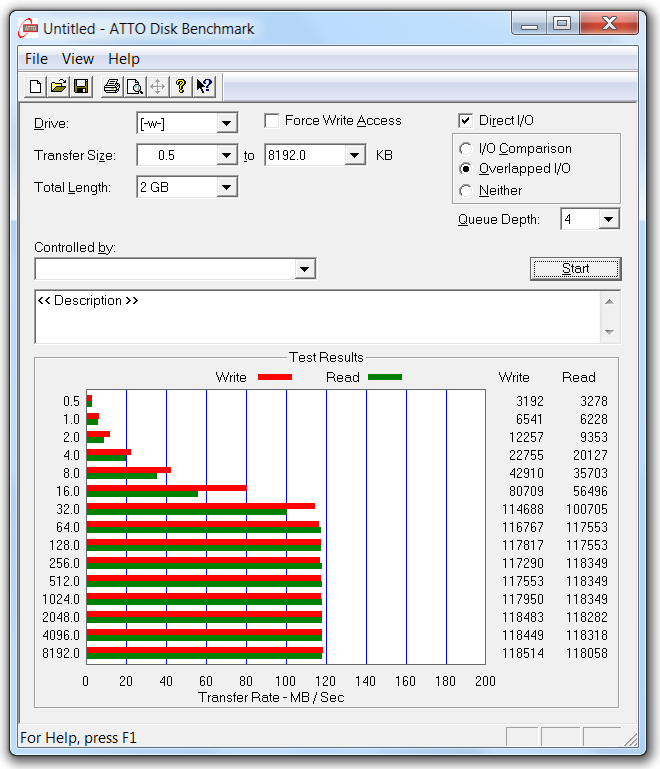Click the Print toolbar icon
This screenshot has width=660, height=769.
(112, 86)
